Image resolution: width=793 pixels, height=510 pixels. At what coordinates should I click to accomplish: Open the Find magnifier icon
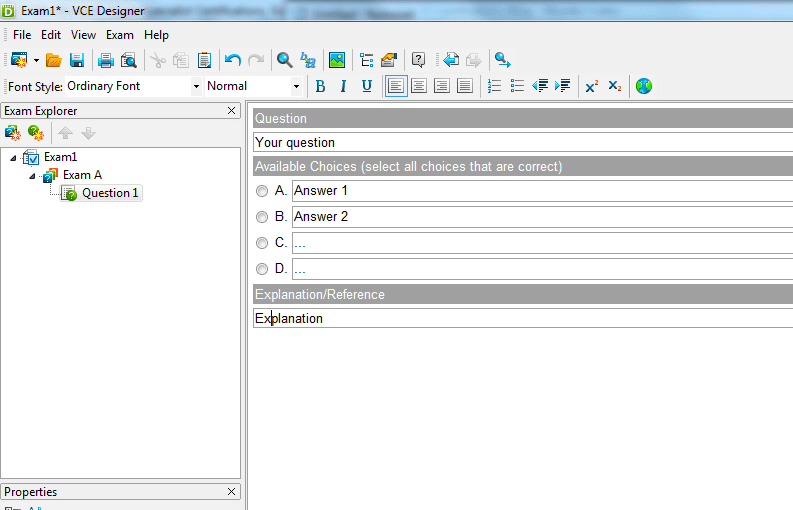[285, 60]
